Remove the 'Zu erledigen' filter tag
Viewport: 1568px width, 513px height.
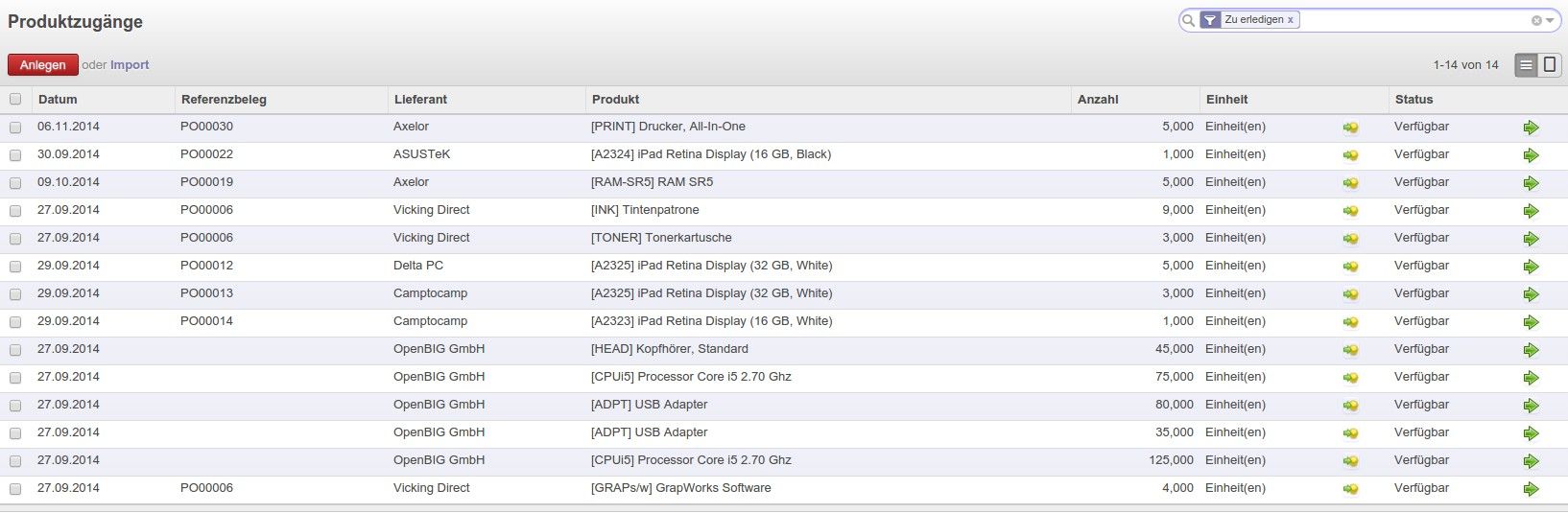click(1291, 20)
